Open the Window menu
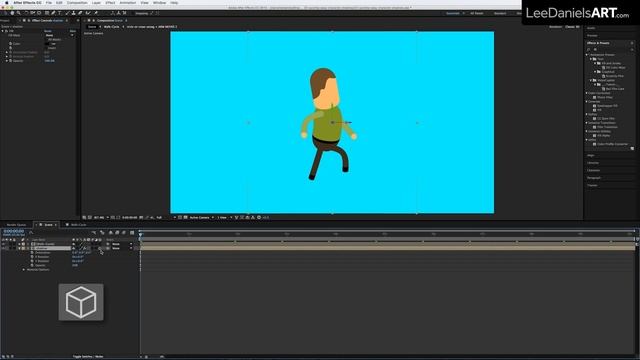This screenshot has width=640, height=360. point(160,3)
